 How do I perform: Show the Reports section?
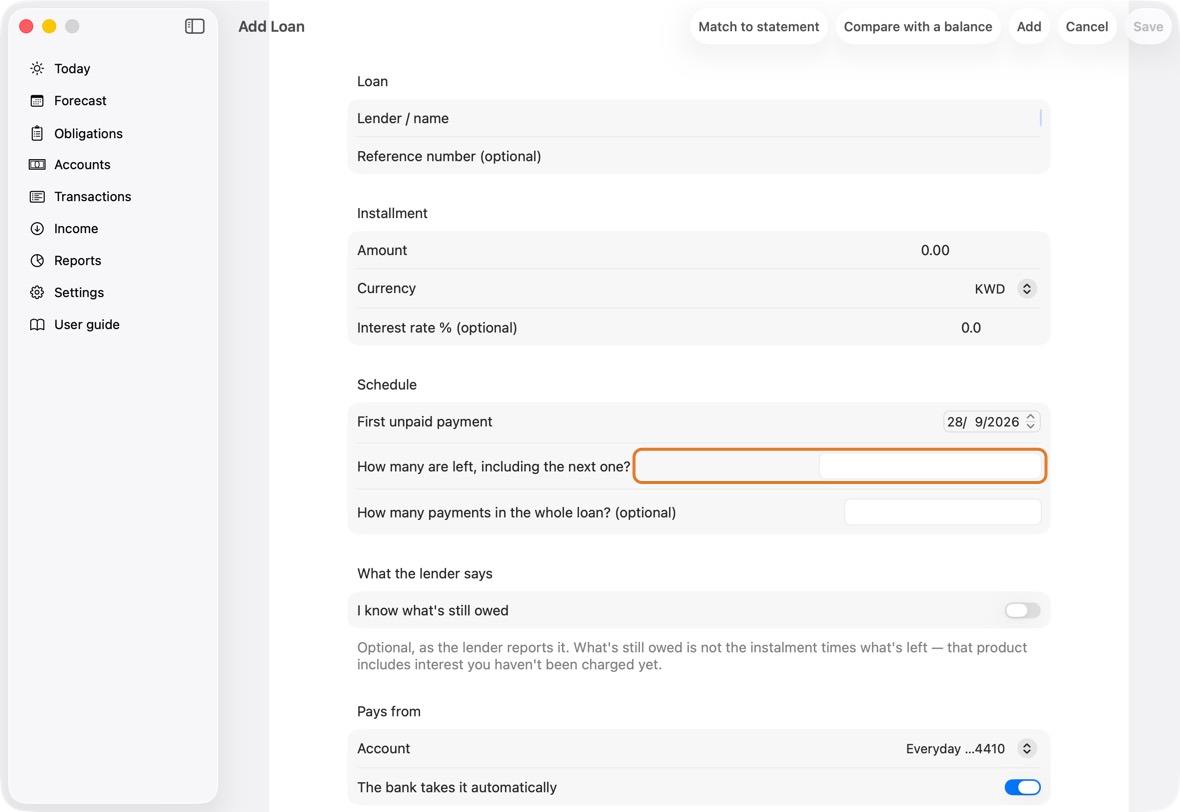(x=78, y=260)
